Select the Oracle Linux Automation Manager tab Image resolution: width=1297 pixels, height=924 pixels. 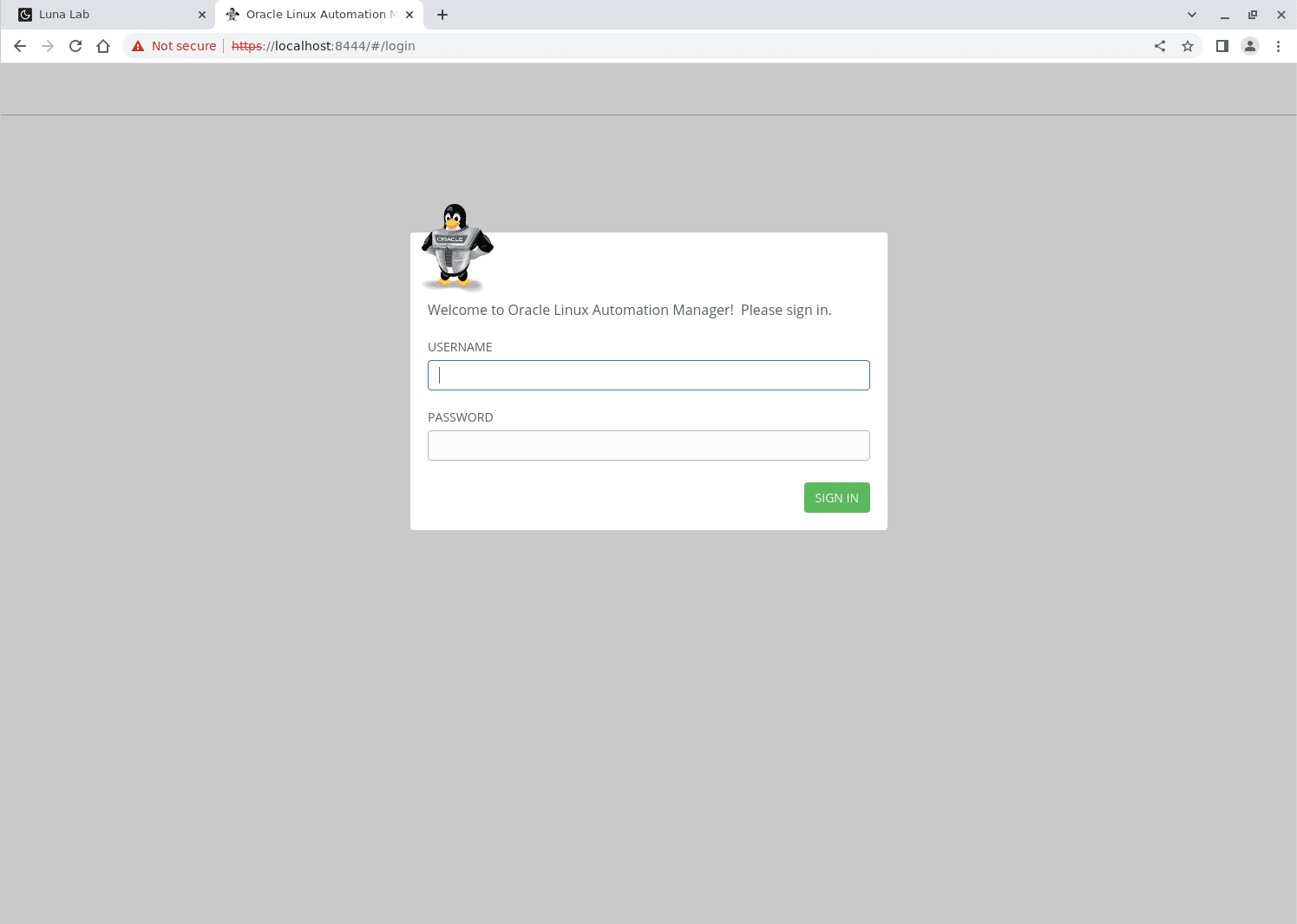pos(319,15)
